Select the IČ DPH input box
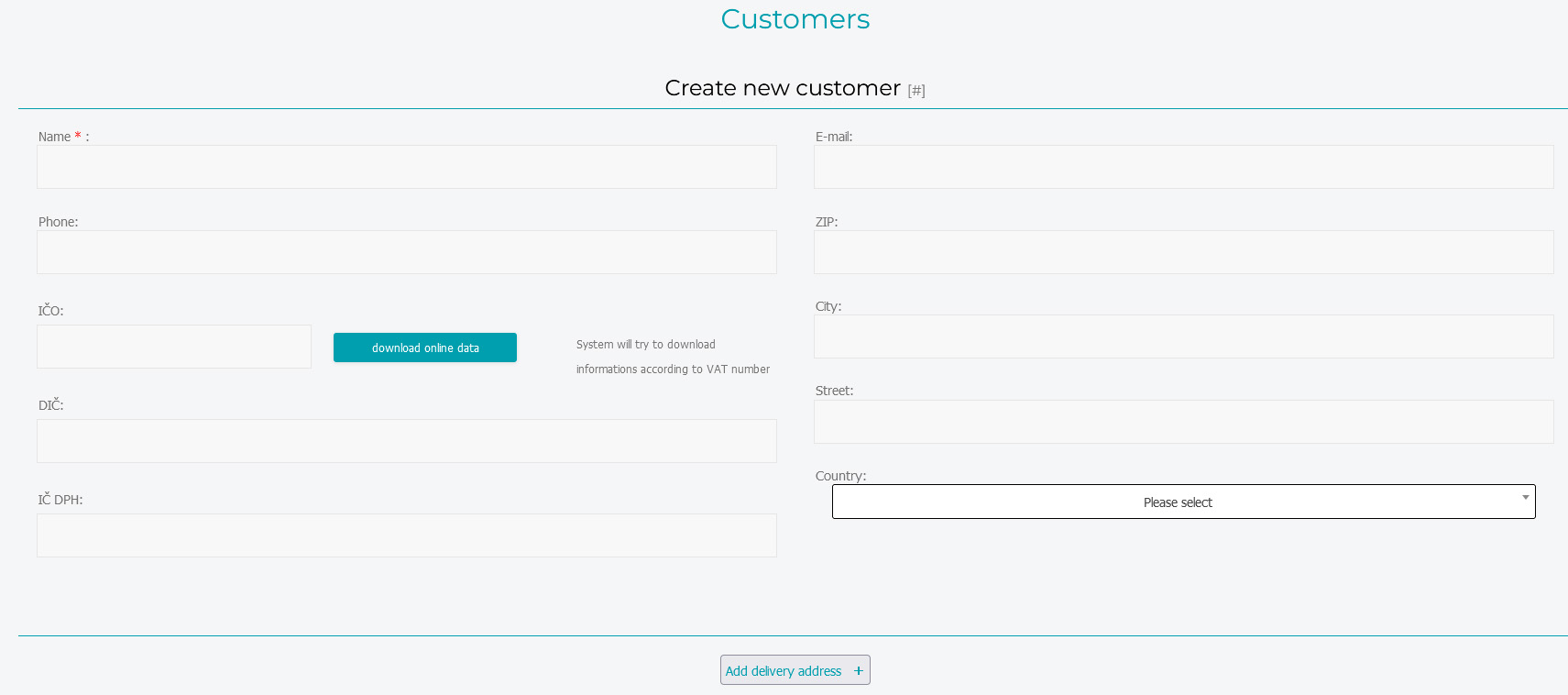 coord(406,535)
